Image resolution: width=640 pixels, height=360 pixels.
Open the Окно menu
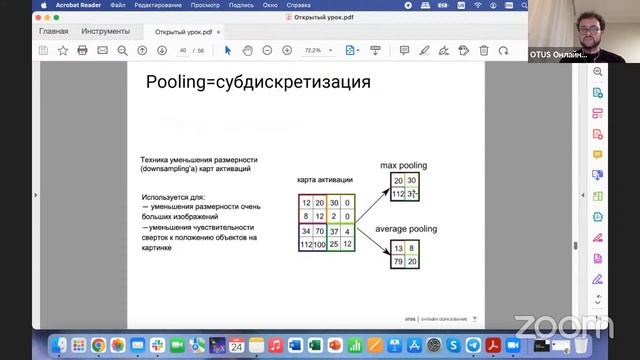(270, 5)
